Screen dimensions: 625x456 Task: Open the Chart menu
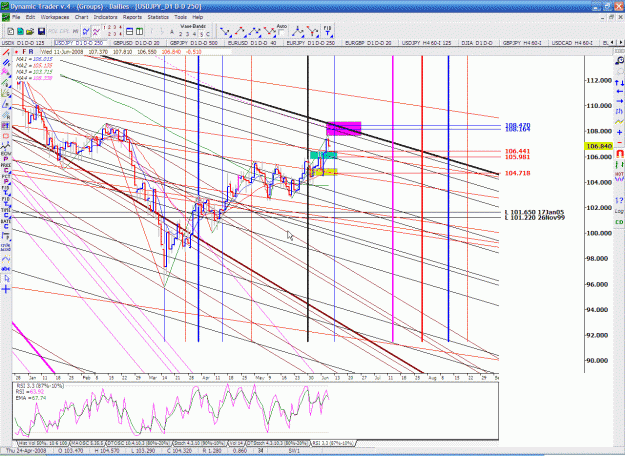[81, 17]
